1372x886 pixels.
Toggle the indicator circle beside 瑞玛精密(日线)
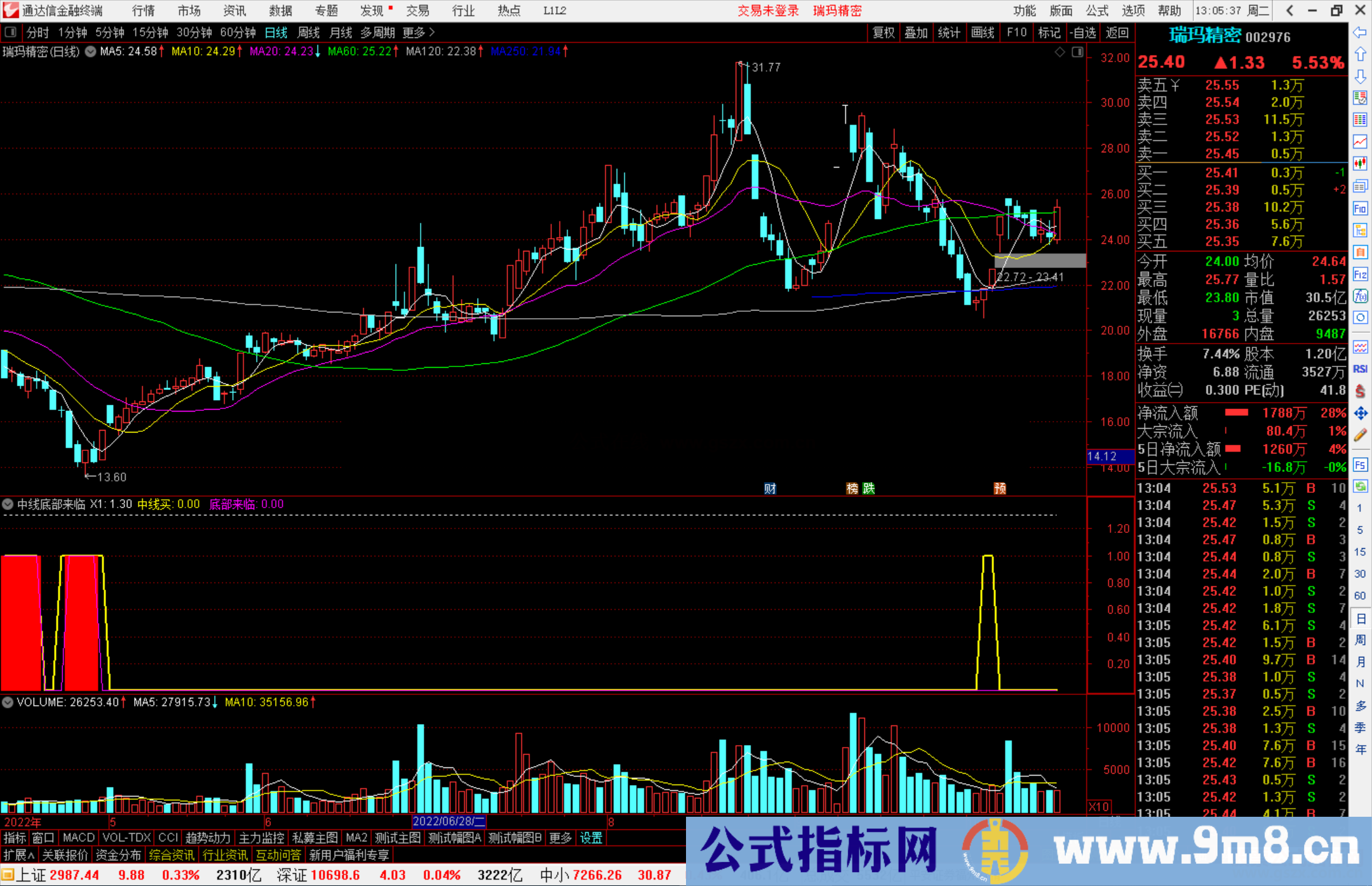click(91, 51)
